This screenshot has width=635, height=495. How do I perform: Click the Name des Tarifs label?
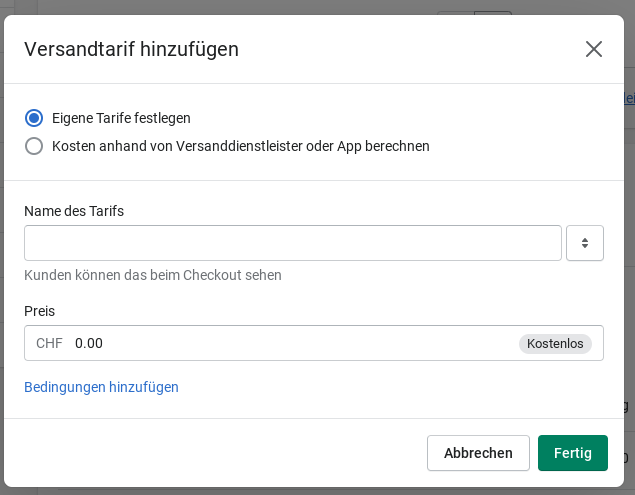click(x=74, y=210)
